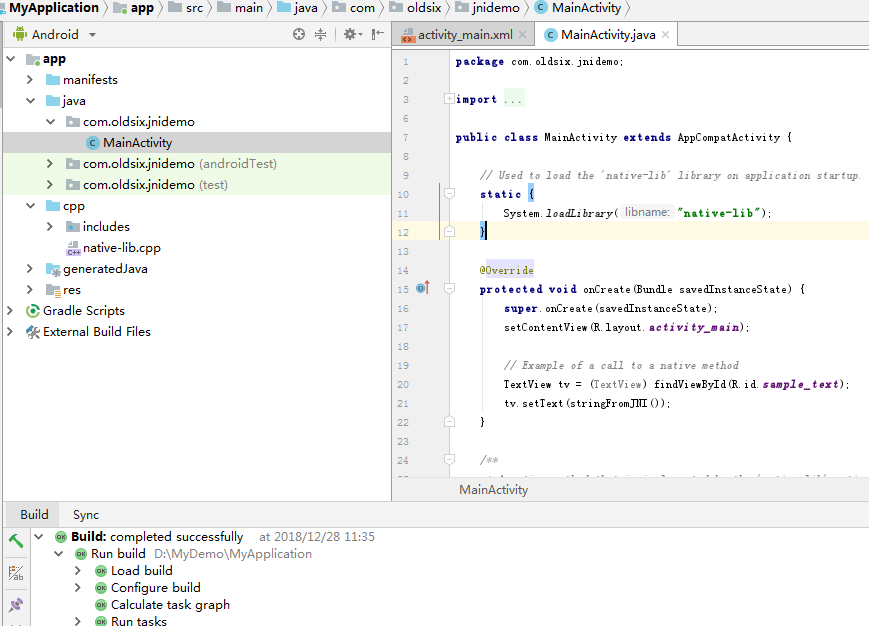Open the Sync tab in bottom panel
This screenshot has width=869, height=626.
pyautogui.click(x=86, y=515)
